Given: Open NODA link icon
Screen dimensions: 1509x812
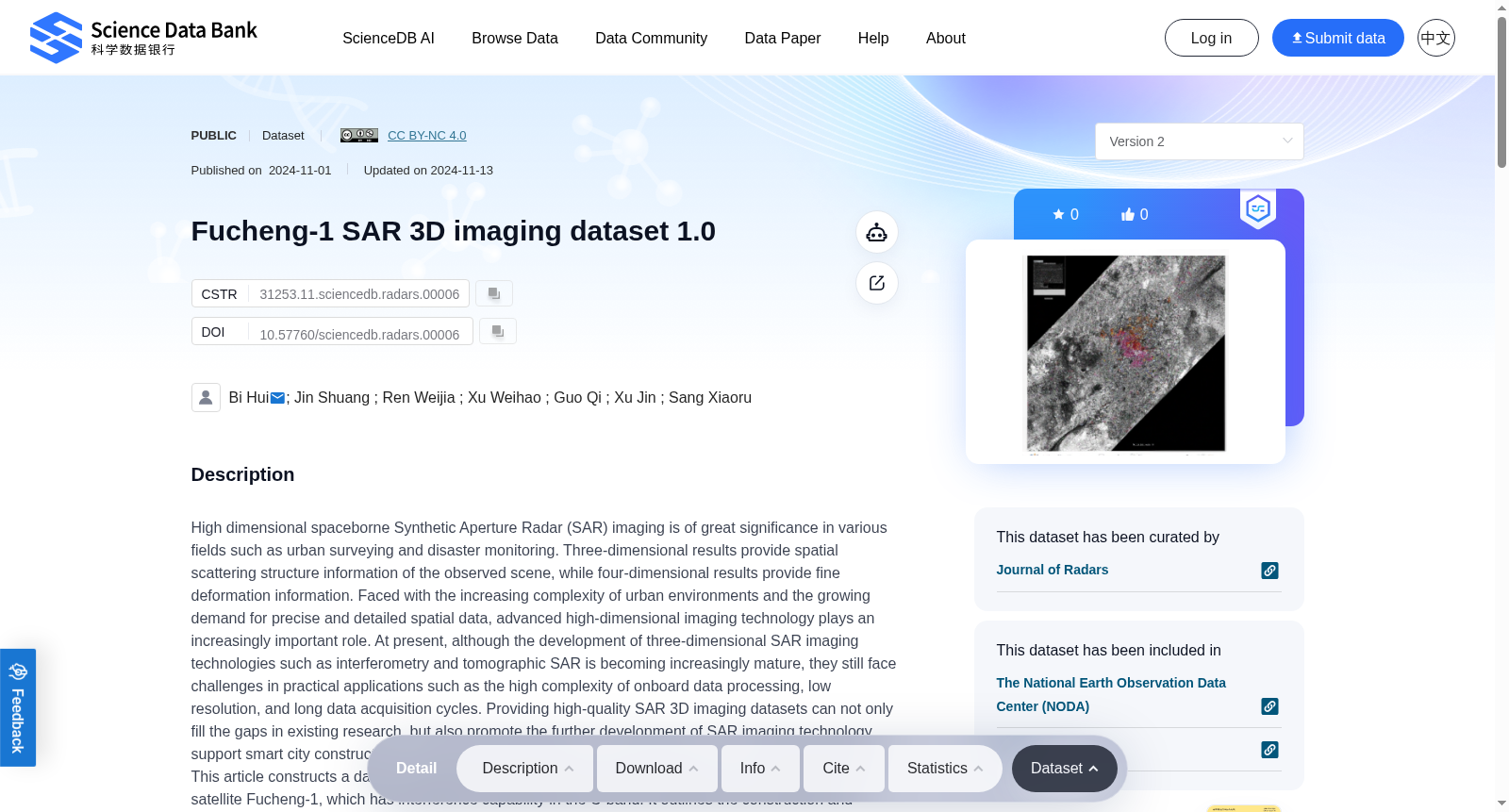Looking at the screenshot, I should 1269,706.
